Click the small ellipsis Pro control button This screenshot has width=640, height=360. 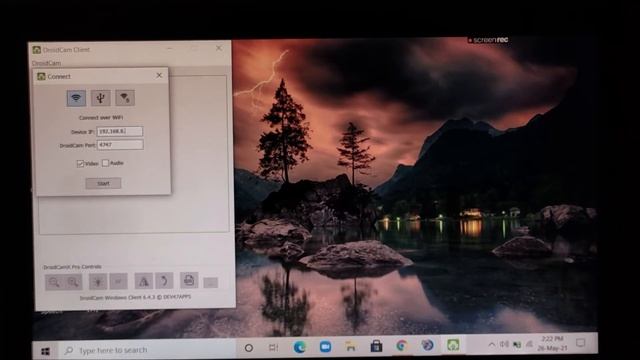point(211,282)
